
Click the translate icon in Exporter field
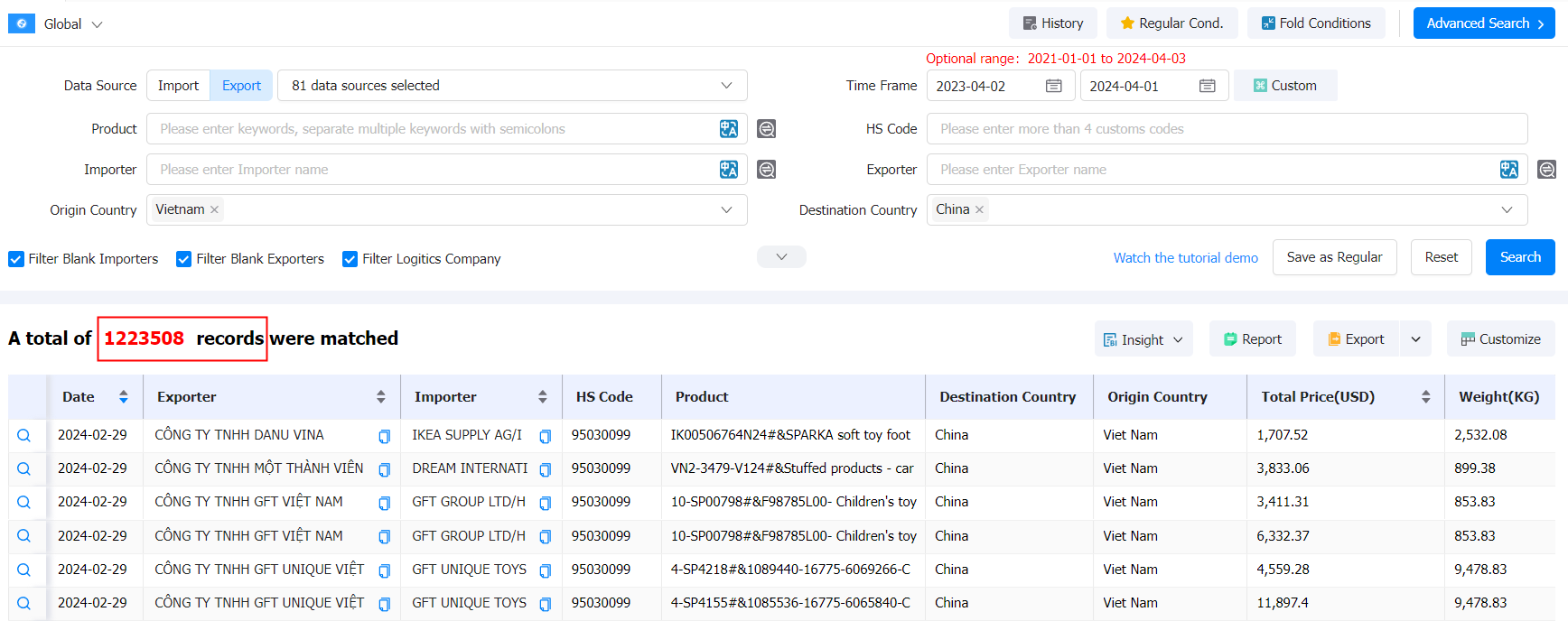click(x=1508, y=170)
